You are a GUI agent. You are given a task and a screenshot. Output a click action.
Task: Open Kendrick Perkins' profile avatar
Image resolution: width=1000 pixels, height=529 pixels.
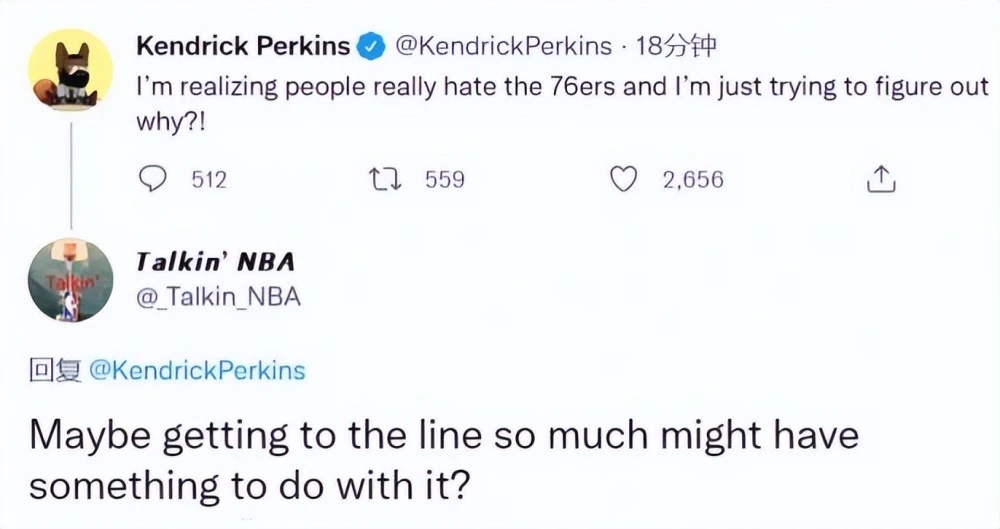point(69,69)
